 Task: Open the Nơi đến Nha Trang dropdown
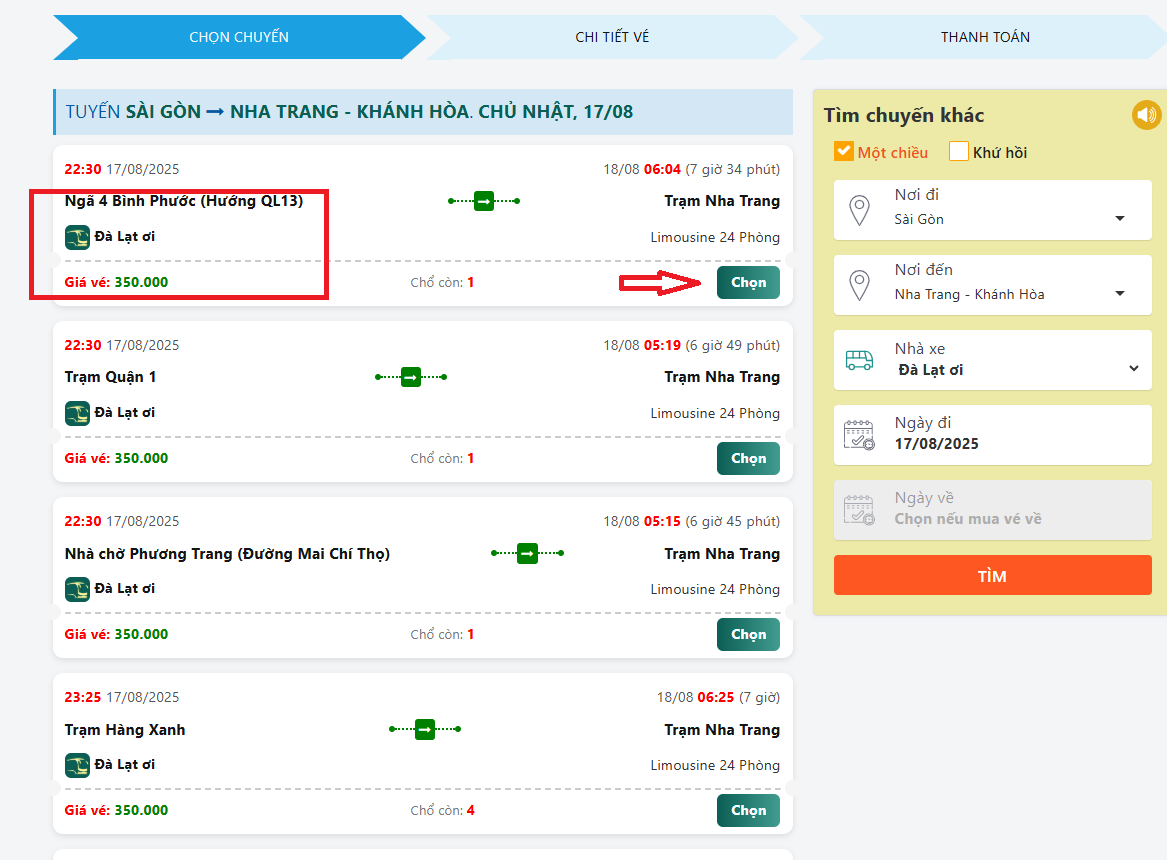[x=993, y=285]
